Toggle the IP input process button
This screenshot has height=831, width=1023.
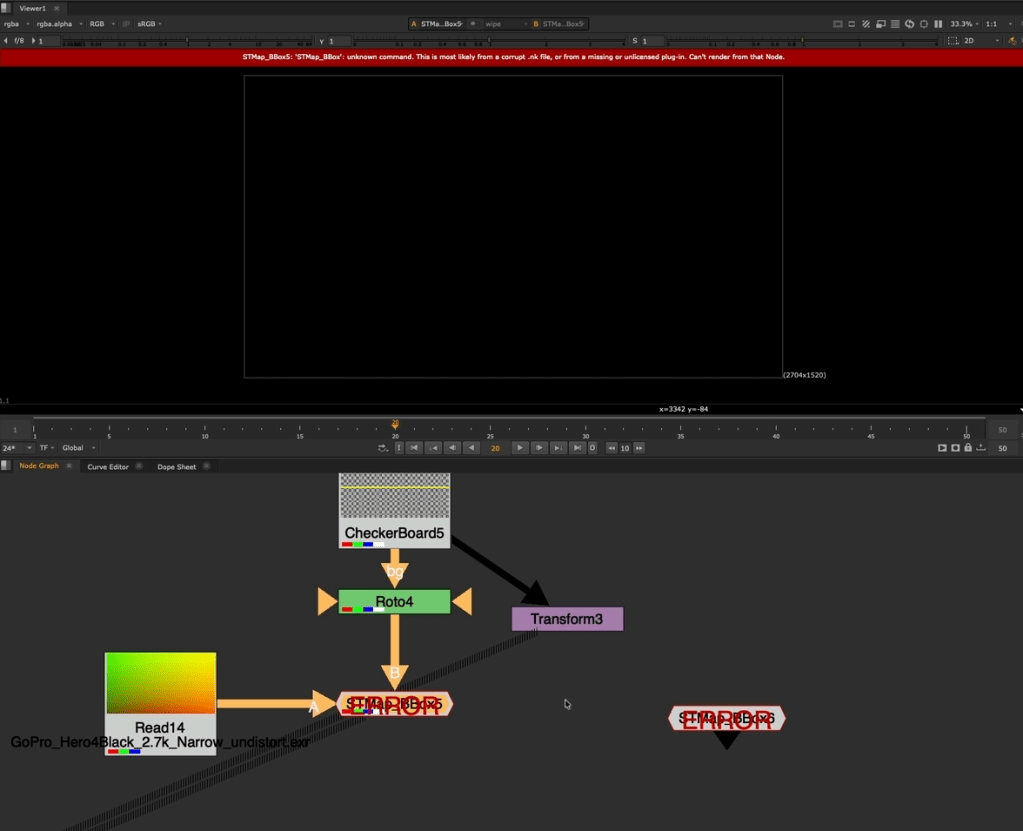click(x=126, y=24)
